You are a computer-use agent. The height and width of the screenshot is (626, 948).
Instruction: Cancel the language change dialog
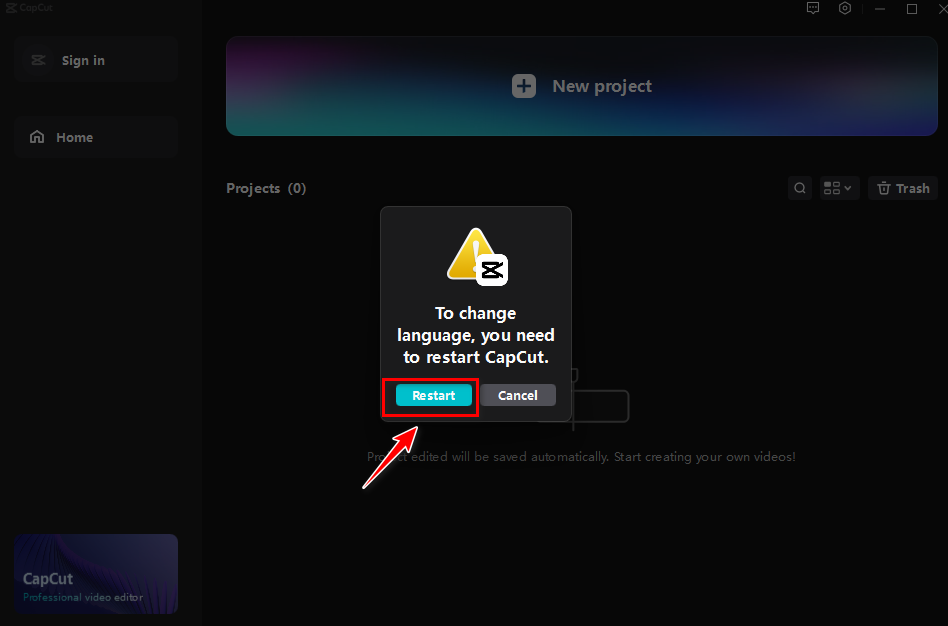(x=518, y=396)
